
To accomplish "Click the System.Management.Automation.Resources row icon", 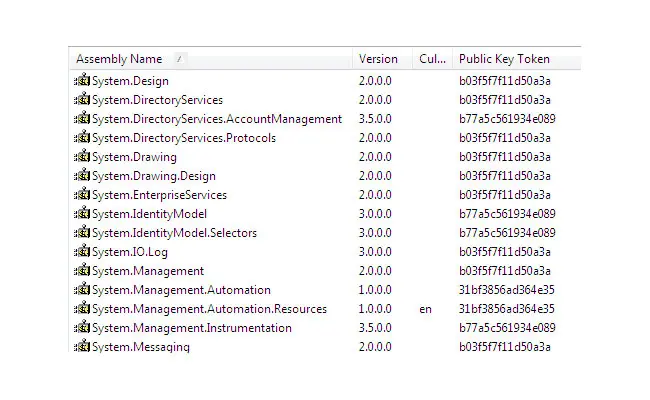I will 82,308.
